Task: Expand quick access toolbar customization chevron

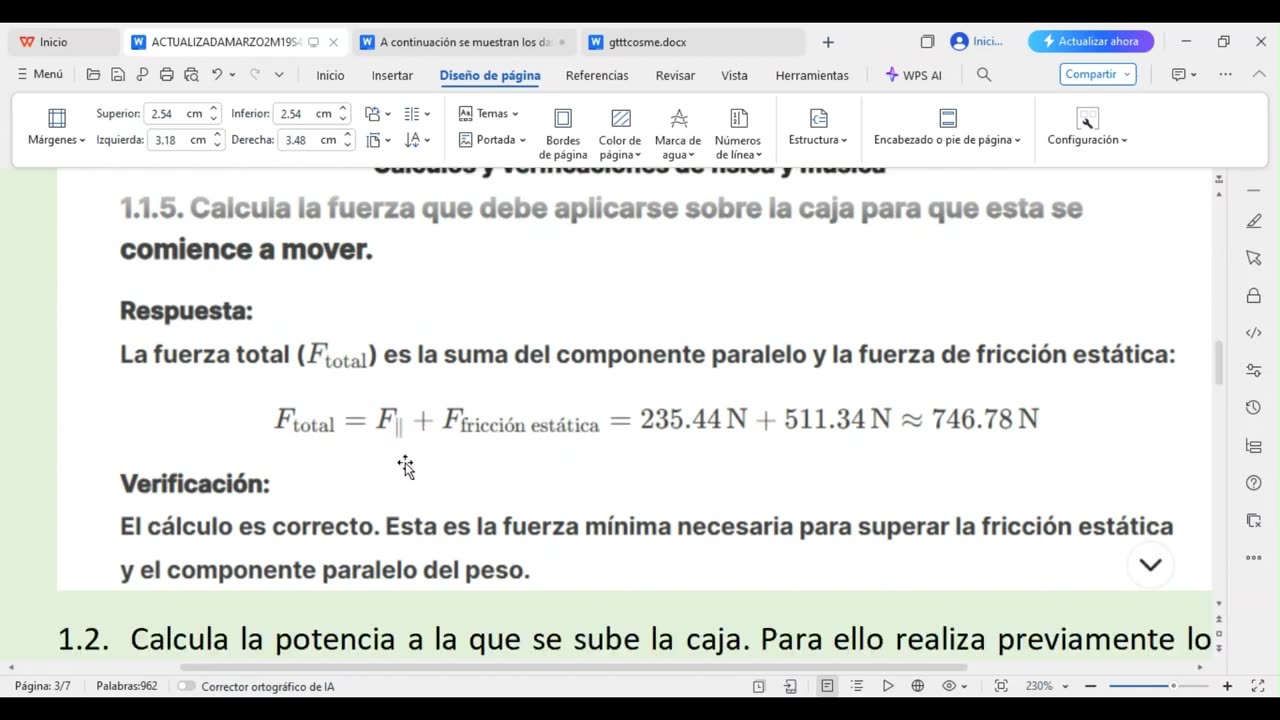Action: (x=279, y=75)
